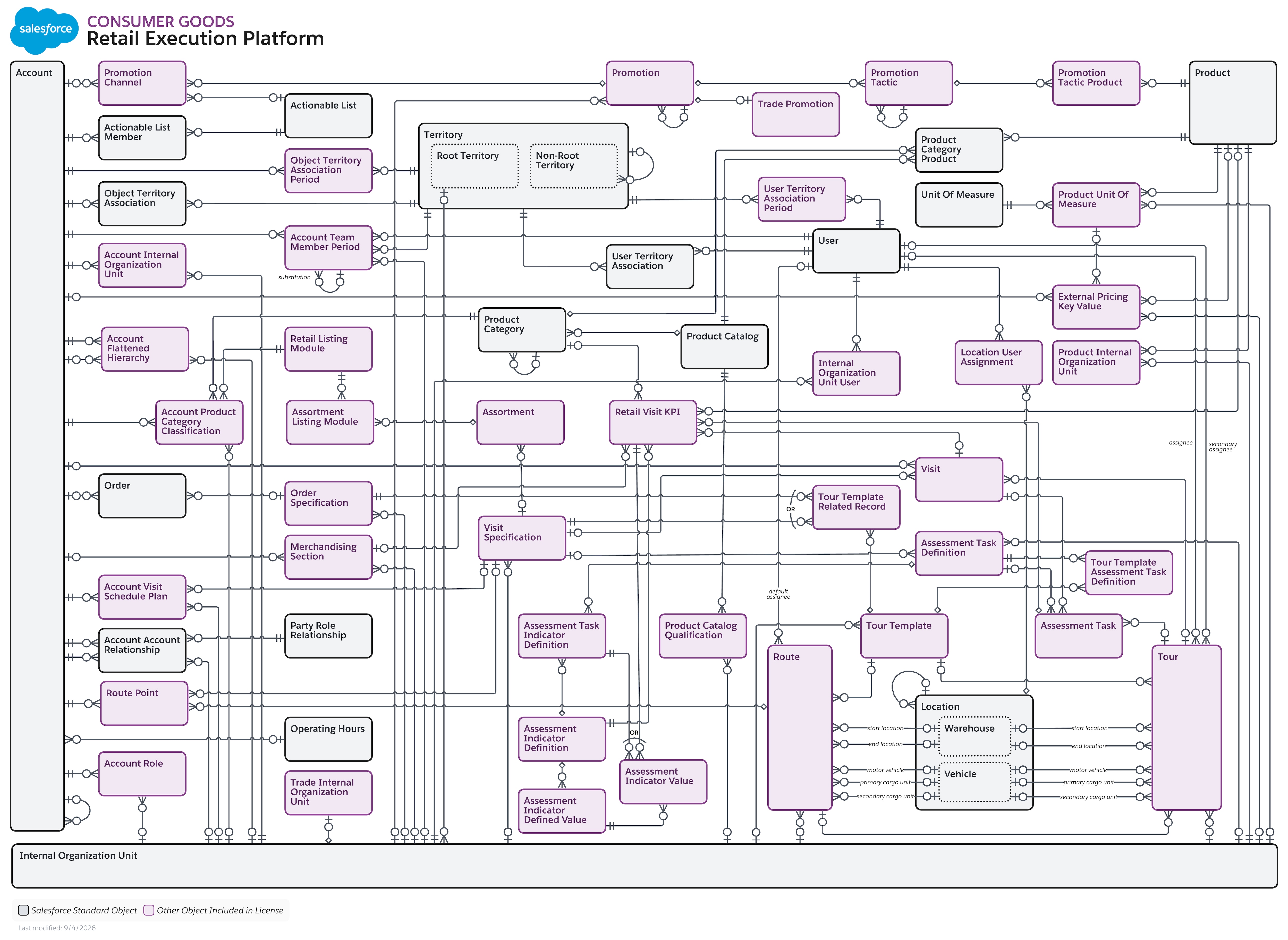Select the Internal Organization Unit bar label
Viewport: 1288px width, 940px height.
[79, 855]
